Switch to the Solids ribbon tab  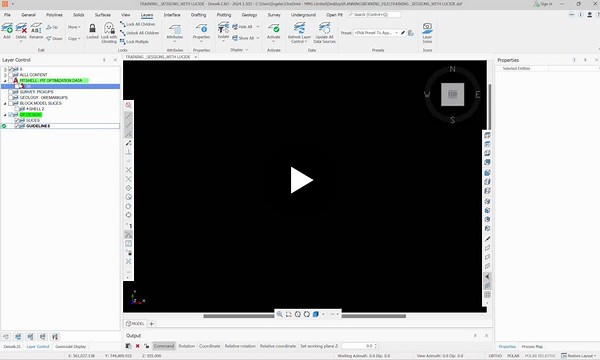point(78,15)
